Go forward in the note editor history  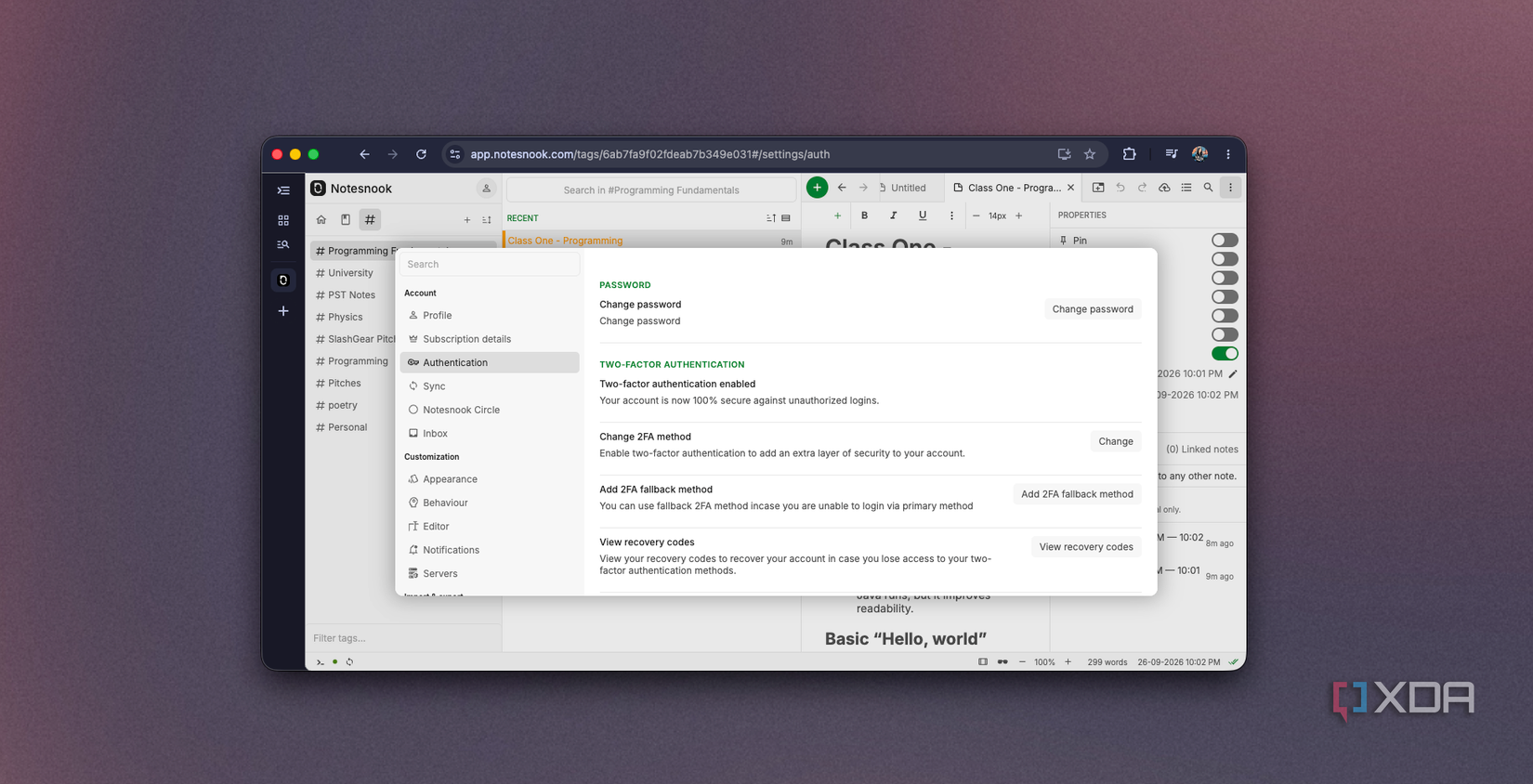pos(863,188)
